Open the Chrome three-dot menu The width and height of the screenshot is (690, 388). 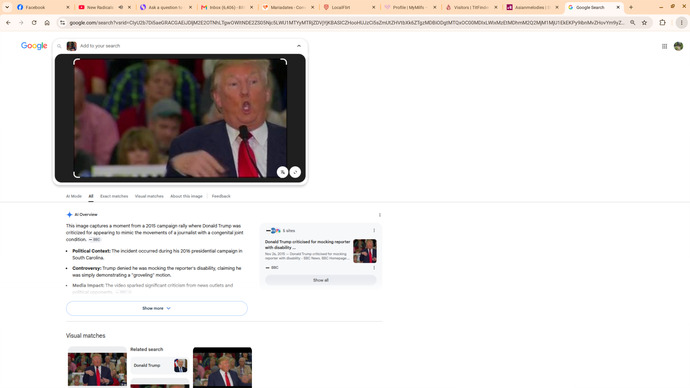(x=681, y=22)
